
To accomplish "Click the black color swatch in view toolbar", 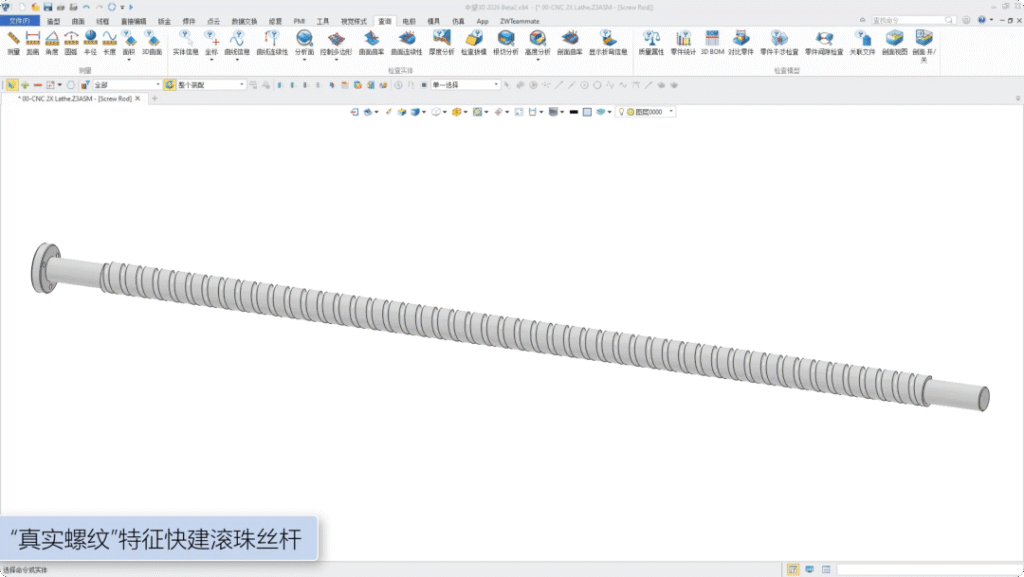I will pos(574,112).
